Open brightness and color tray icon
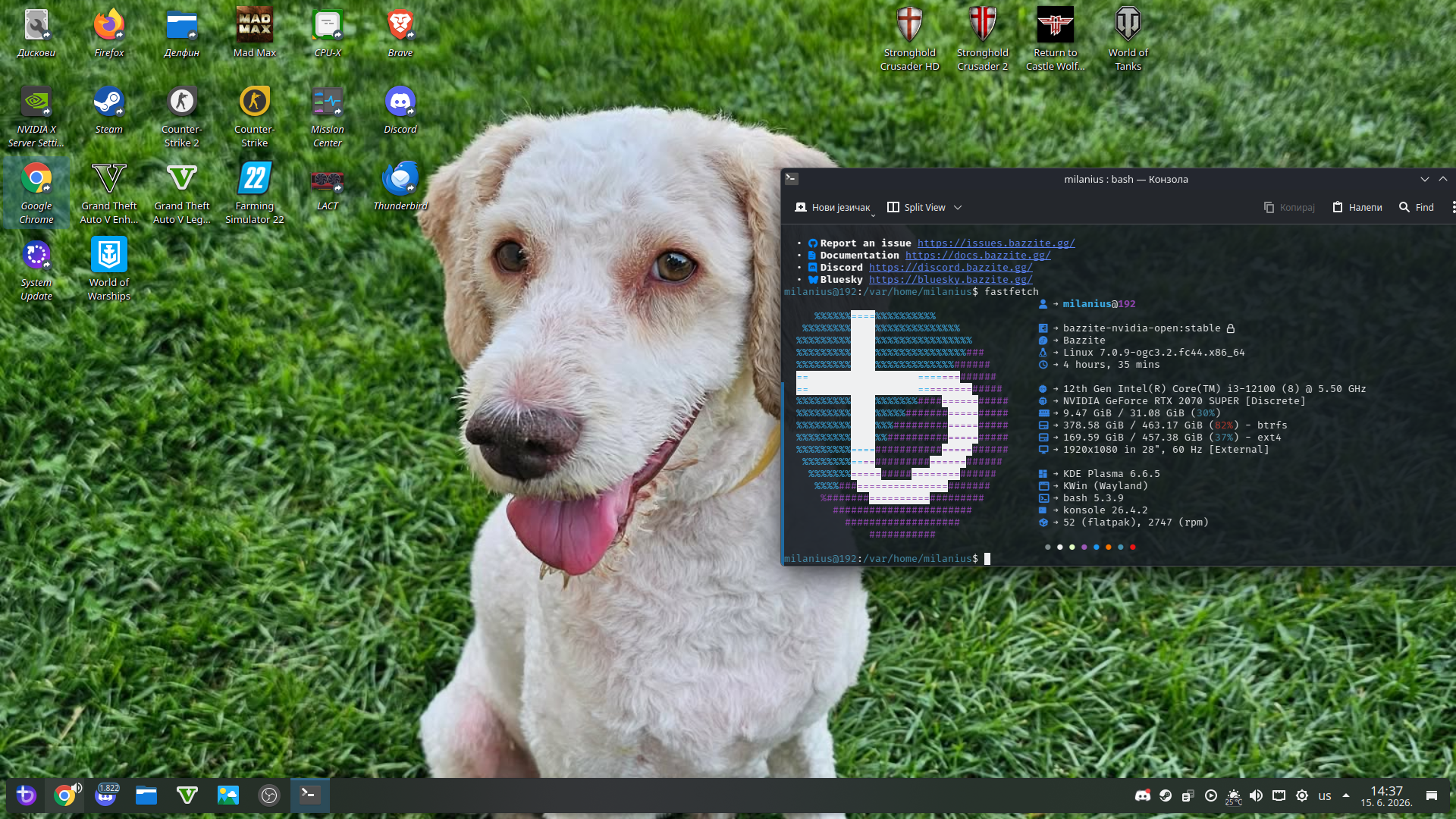This screenshot has width=1456, height=819. click(1302, 795)
